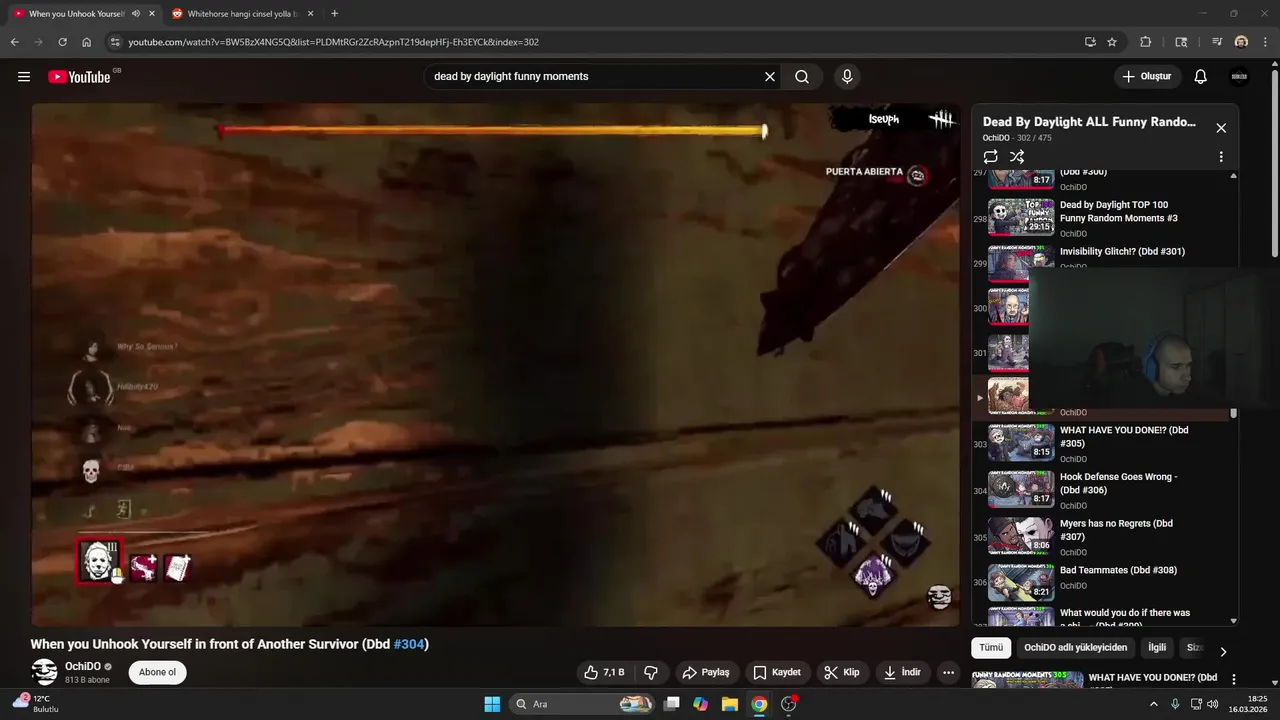
Task: Toggle playlist shuffle
Action: tap(1017, 157)
